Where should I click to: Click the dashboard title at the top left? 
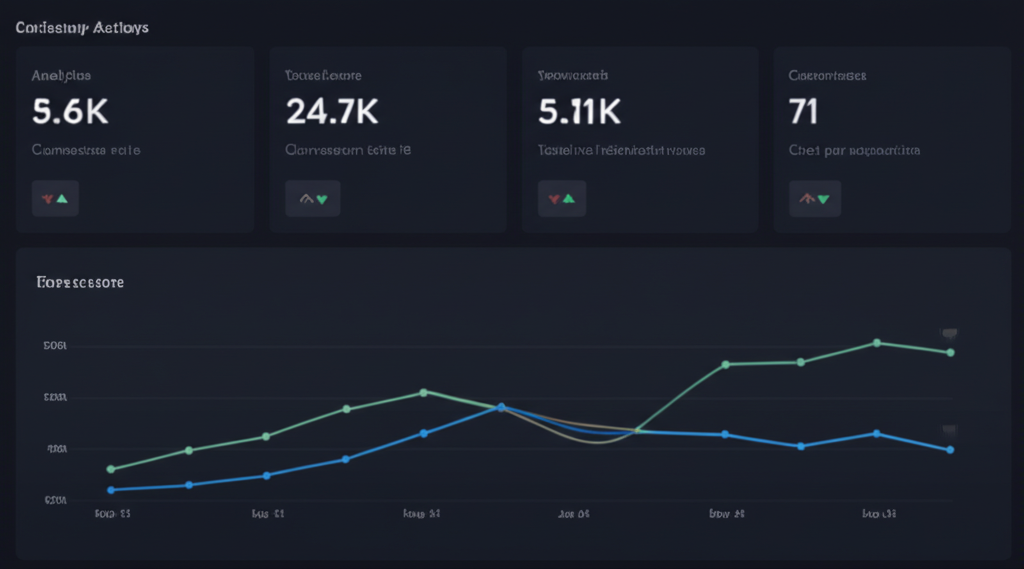point(82,28)
